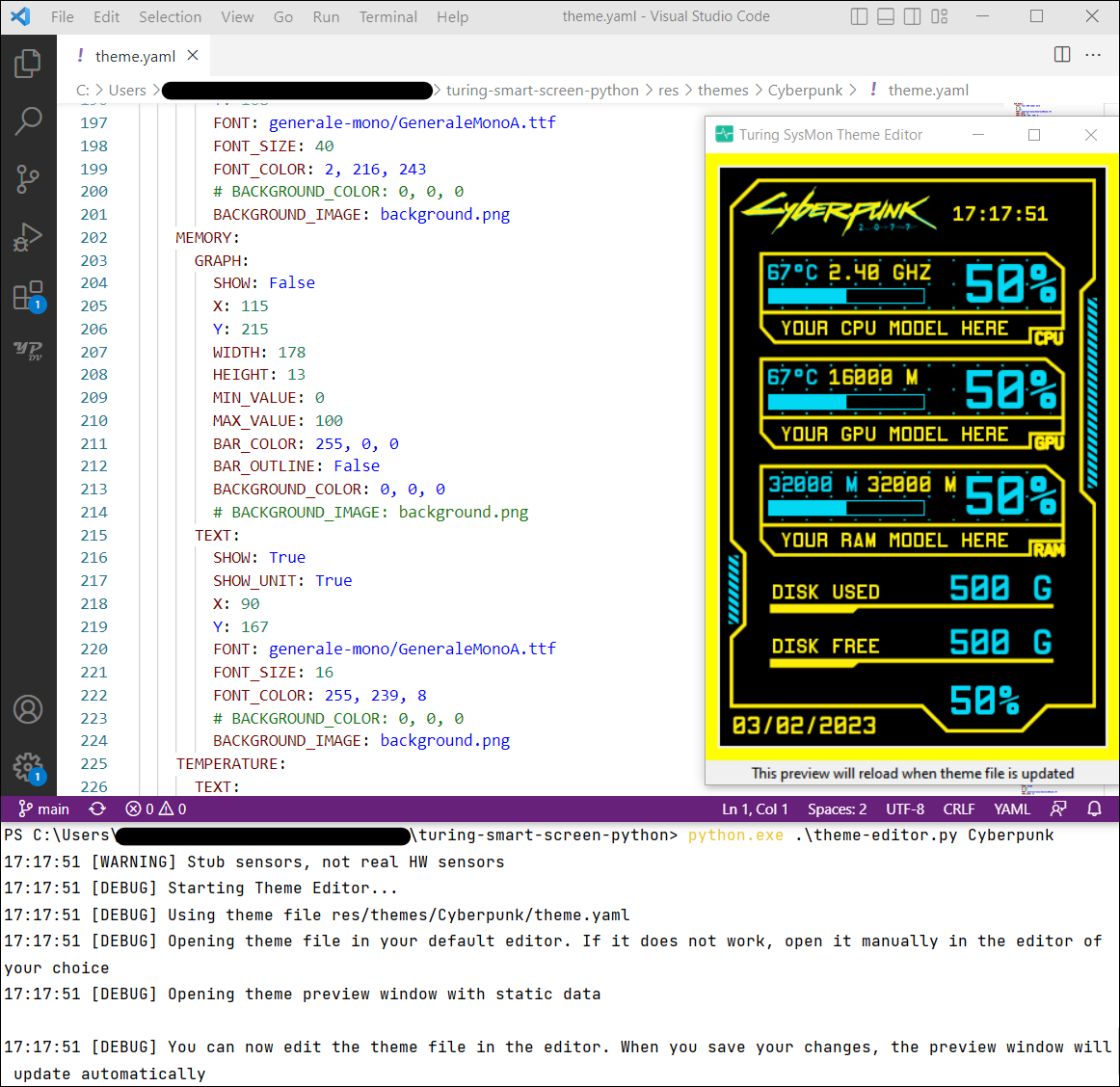This screenshot has width=1120, height=1087.
Task: Click the SHOW: False value on line 204
Action: pyautogui.click(x=292, y=282)
